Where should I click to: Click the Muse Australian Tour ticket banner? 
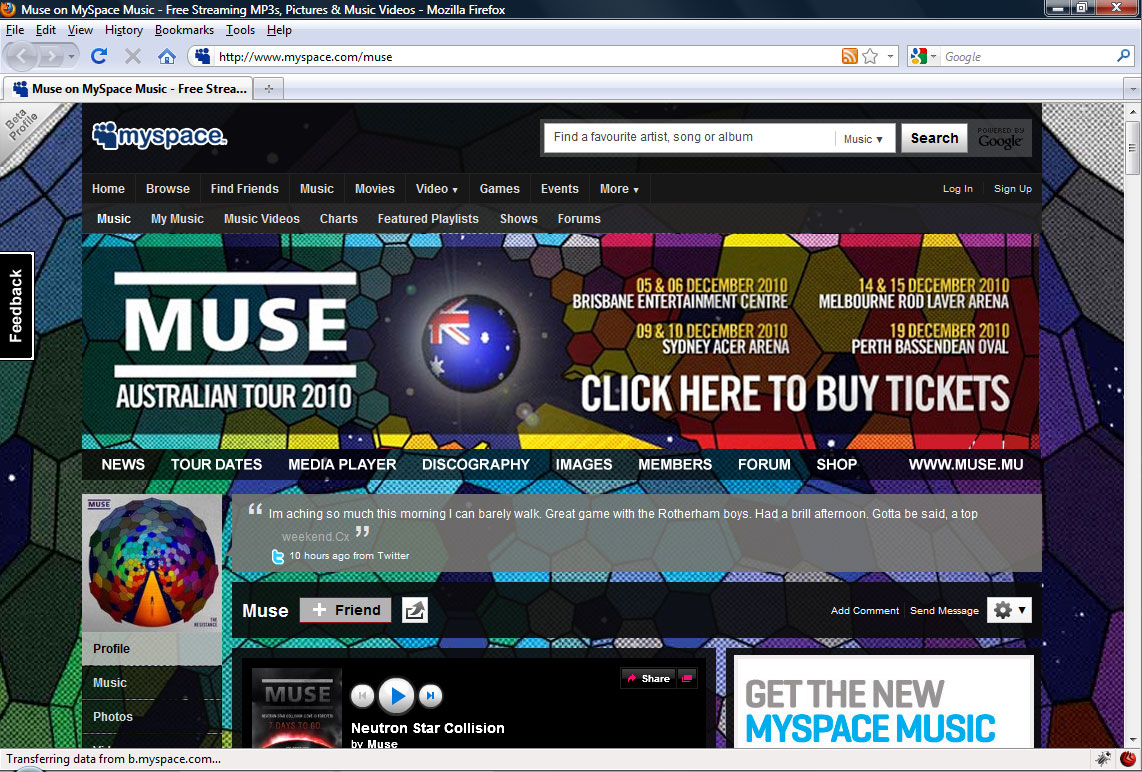(562, 341)
